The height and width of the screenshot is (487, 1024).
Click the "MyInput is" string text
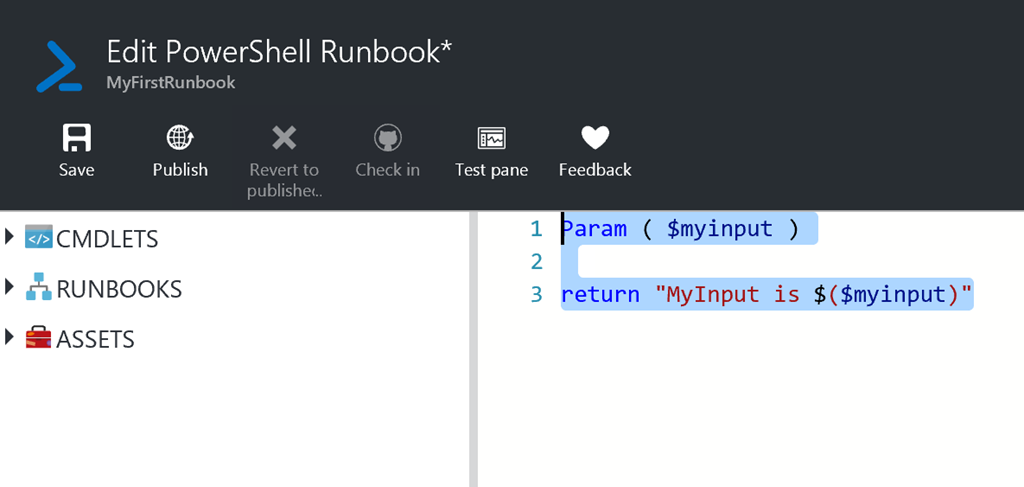(727, 294)
